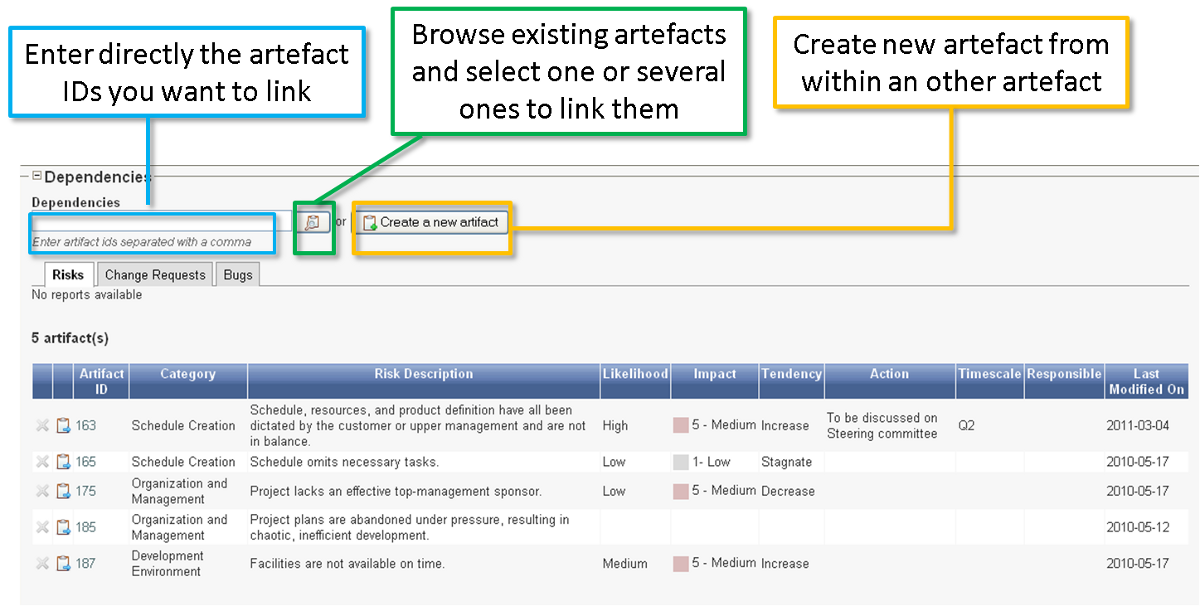This screenshot has height=606, width=1200.
Task: Open artifact link 165
Action: (x=86, y=462)
